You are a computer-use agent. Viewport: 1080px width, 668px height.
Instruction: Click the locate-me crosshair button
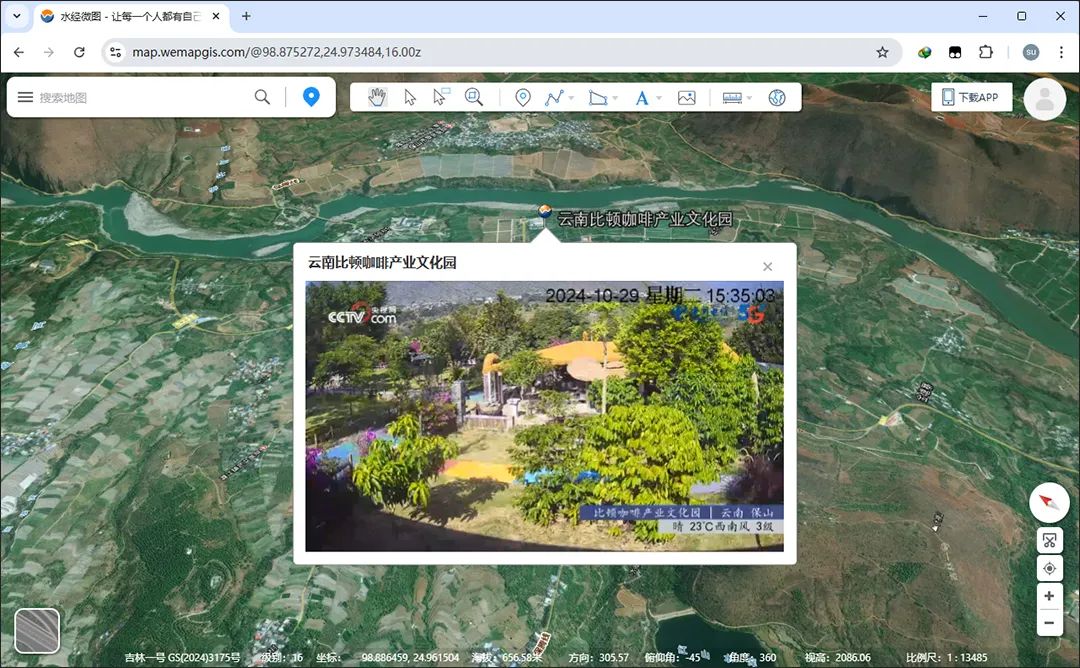pos(1049,568)
